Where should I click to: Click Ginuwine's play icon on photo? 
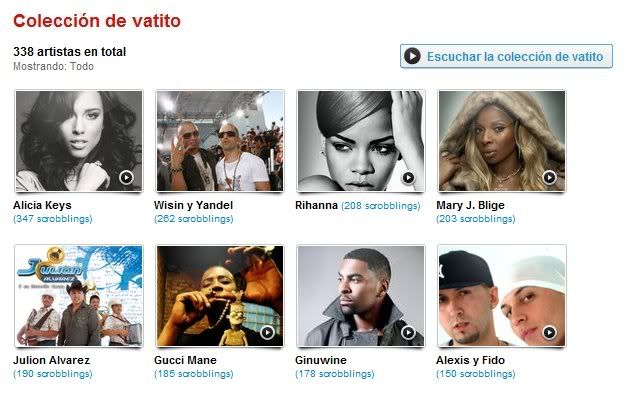tap(408, 332)
